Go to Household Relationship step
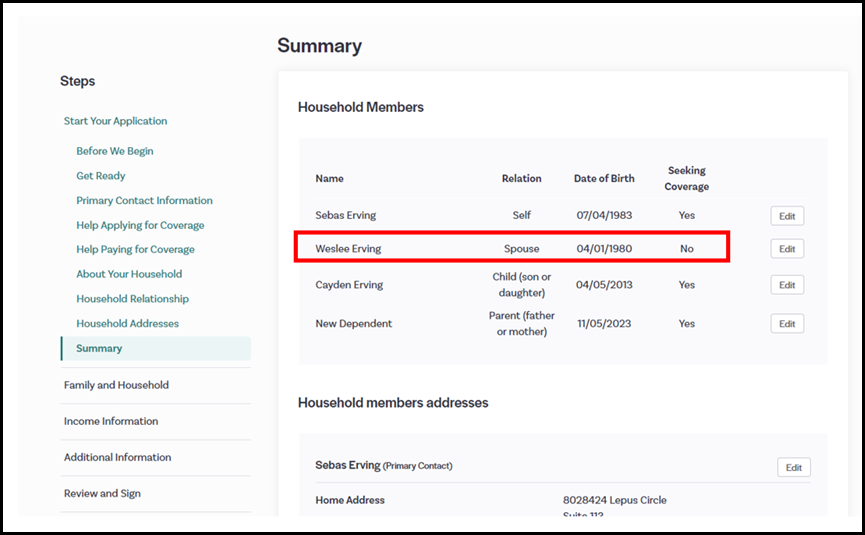Screen dimensions: 865x535 pyautogui.click(x=132, y=299)
